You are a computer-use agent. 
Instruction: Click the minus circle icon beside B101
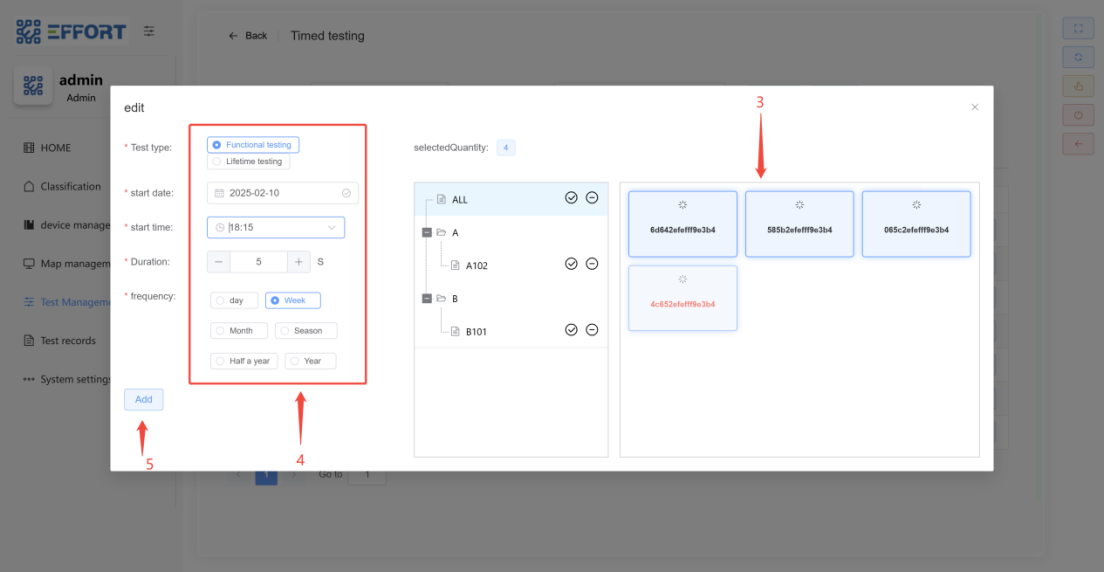pyautogui.click(x=592, y=330)
